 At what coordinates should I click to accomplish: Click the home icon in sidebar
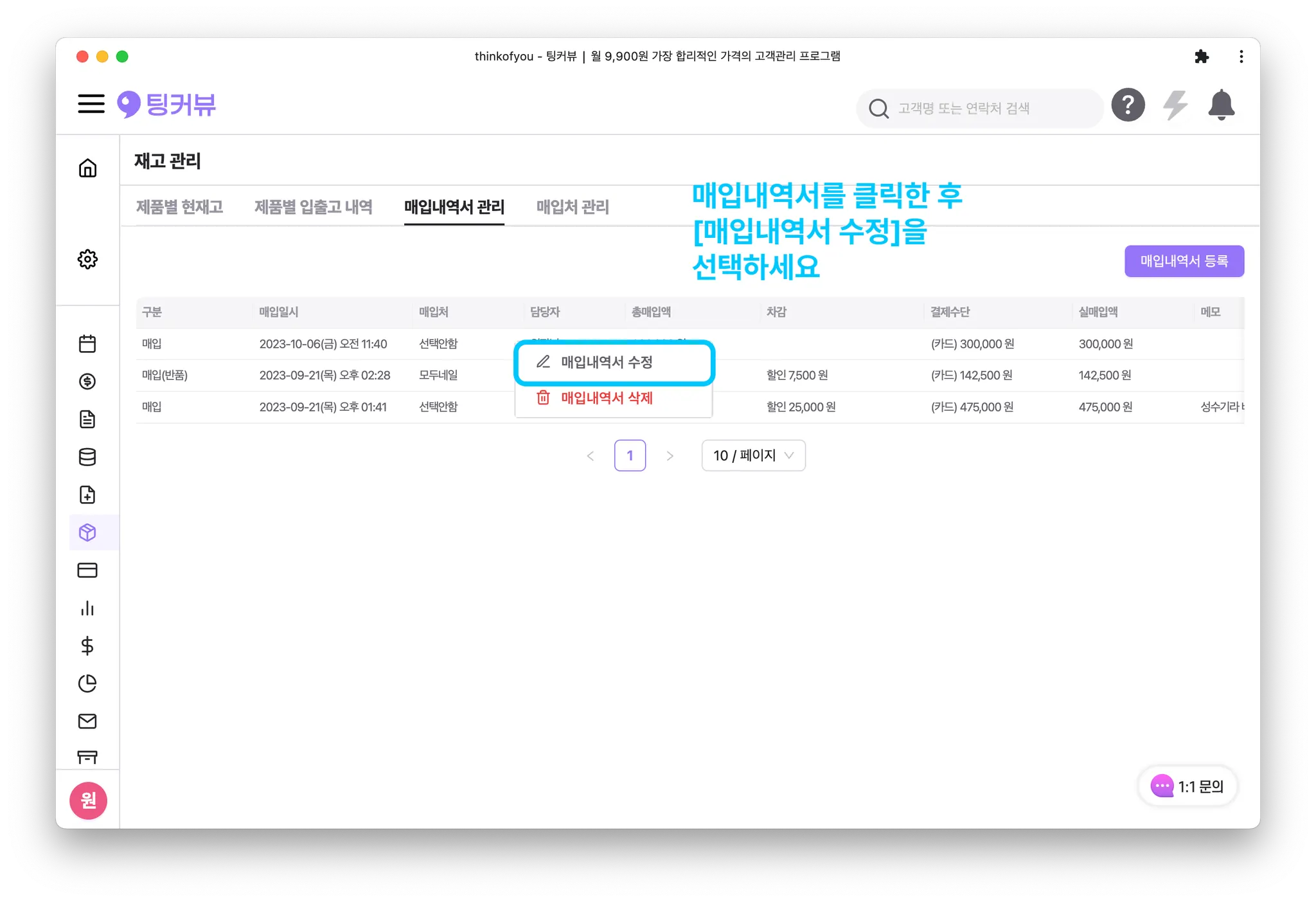[87, 168]
